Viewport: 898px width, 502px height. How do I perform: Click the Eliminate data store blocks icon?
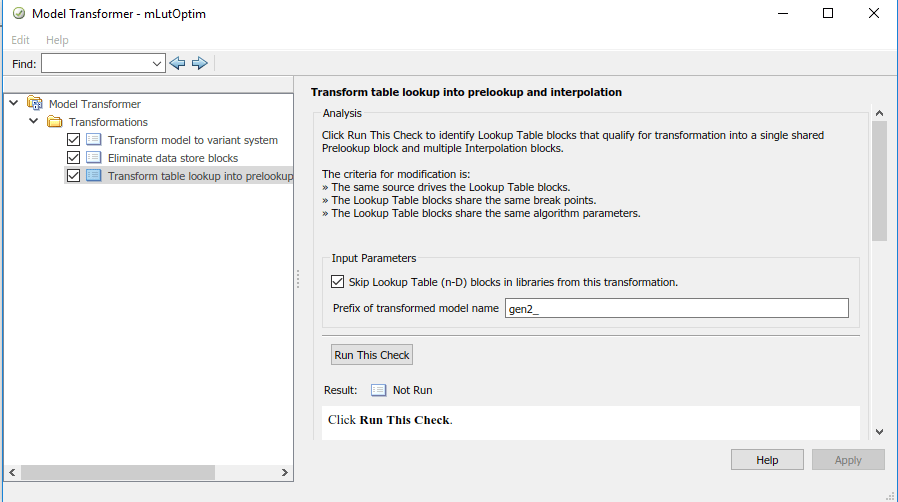[94, 158]
